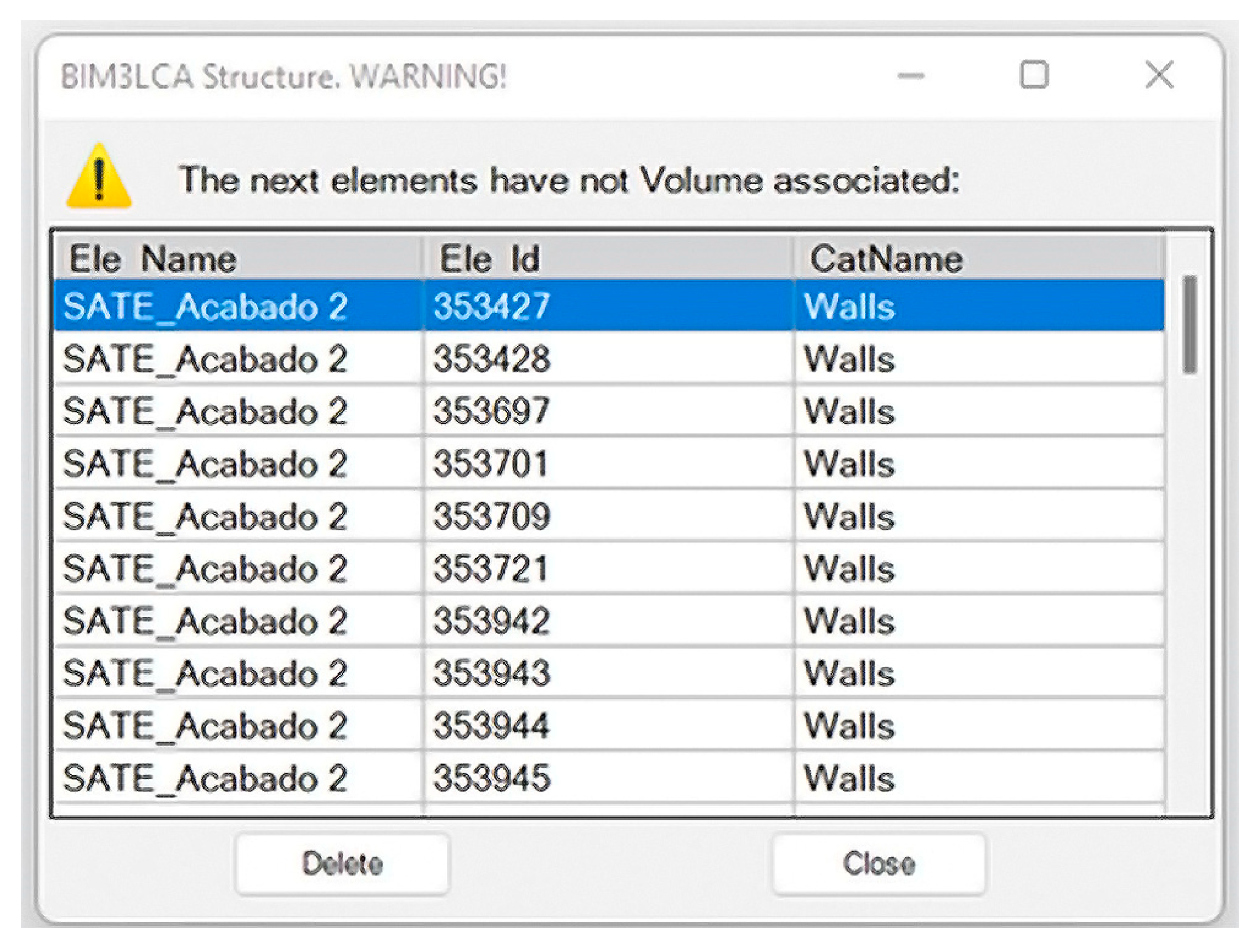The height and width of the screenshot is (952, 1258).
Task: Pick the row with Id 353709
Action: point(492,516)
